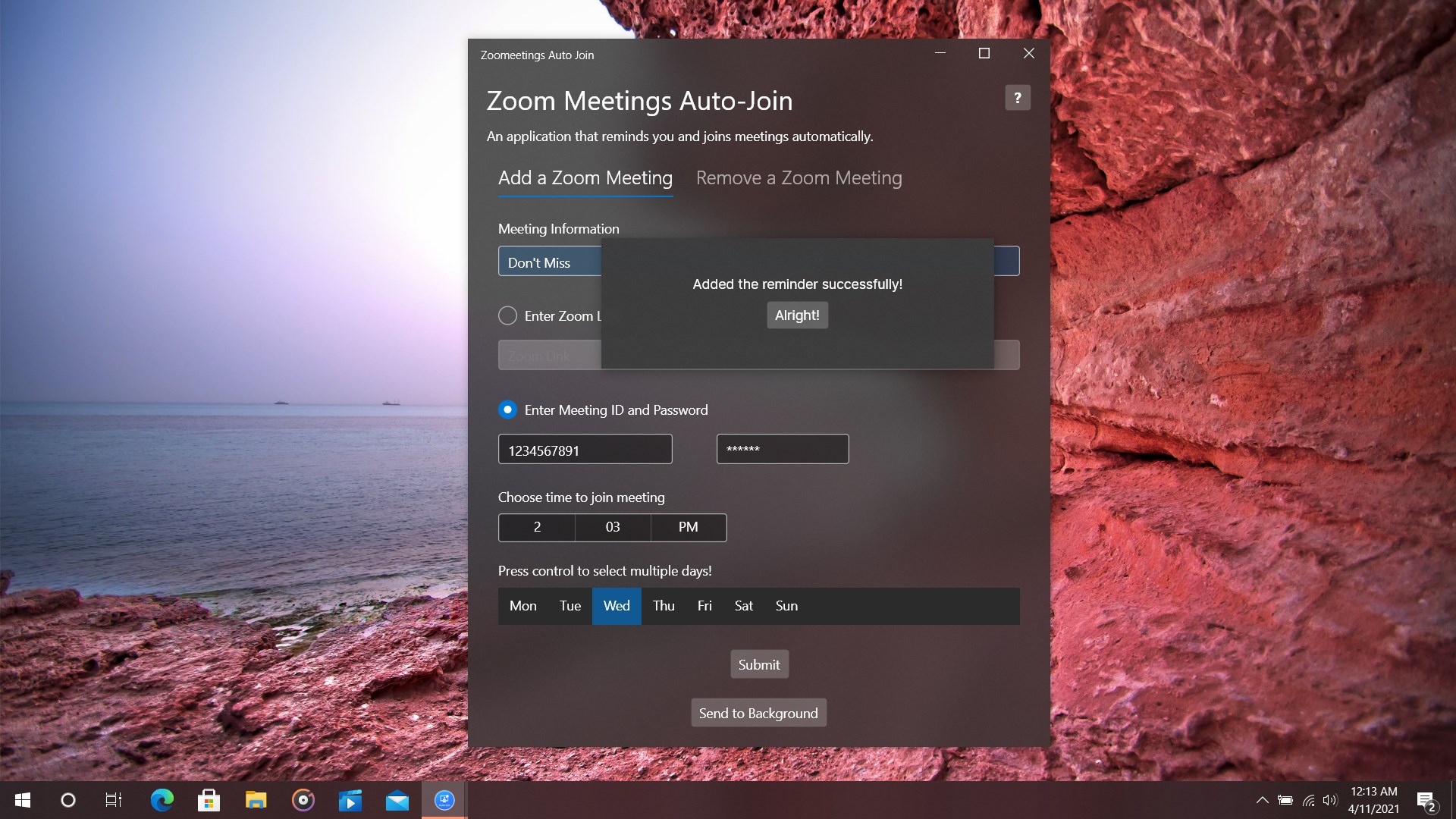Select Saturday in the day picker
This screenshot has height=819, width=1456.
[x=743, y=605]
